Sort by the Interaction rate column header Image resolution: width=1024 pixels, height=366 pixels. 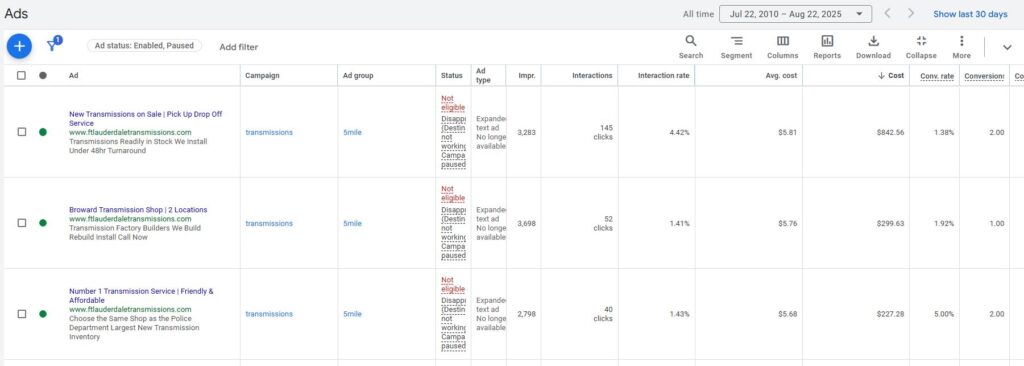pyautogui.click(x=664, y=76)
